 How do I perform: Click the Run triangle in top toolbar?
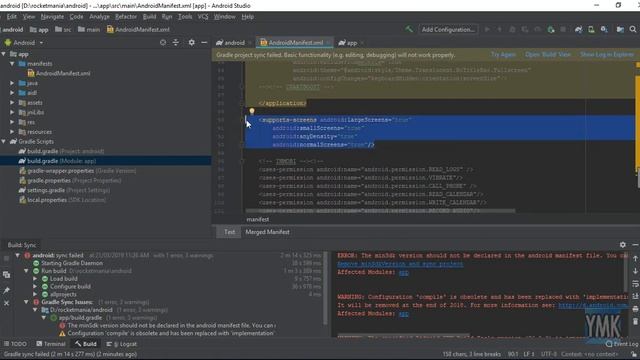[x=487, y=29]
